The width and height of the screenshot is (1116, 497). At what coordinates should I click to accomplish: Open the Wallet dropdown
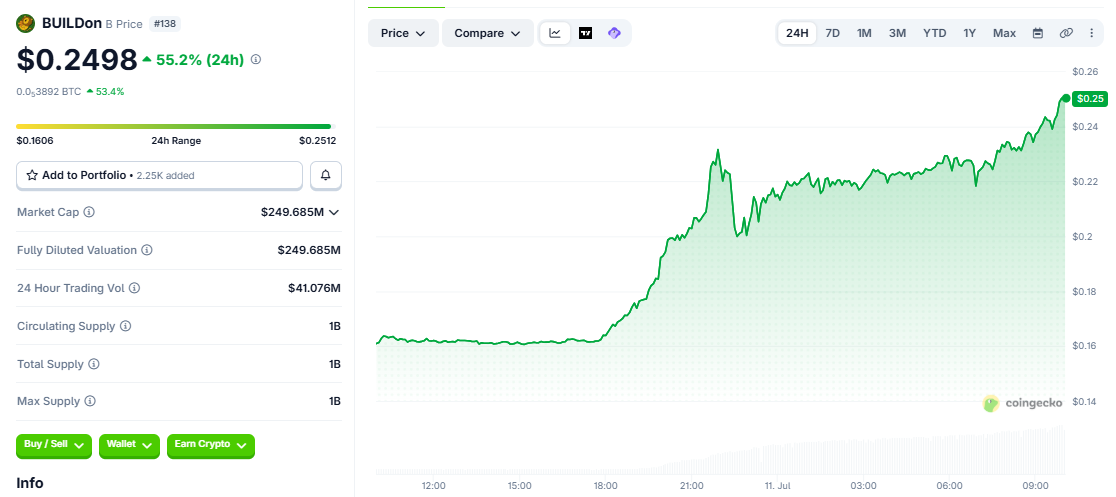pos(130,445)
